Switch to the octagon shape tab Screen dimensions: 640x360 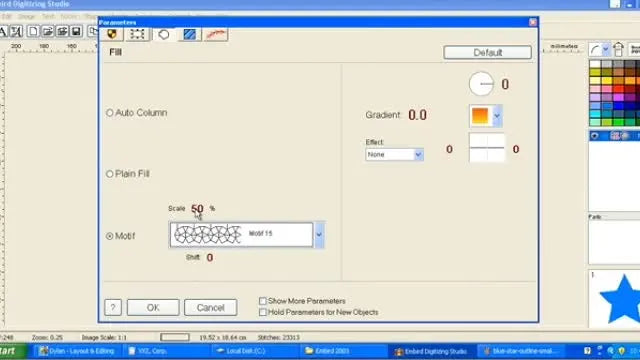click(x=164, y=34)
